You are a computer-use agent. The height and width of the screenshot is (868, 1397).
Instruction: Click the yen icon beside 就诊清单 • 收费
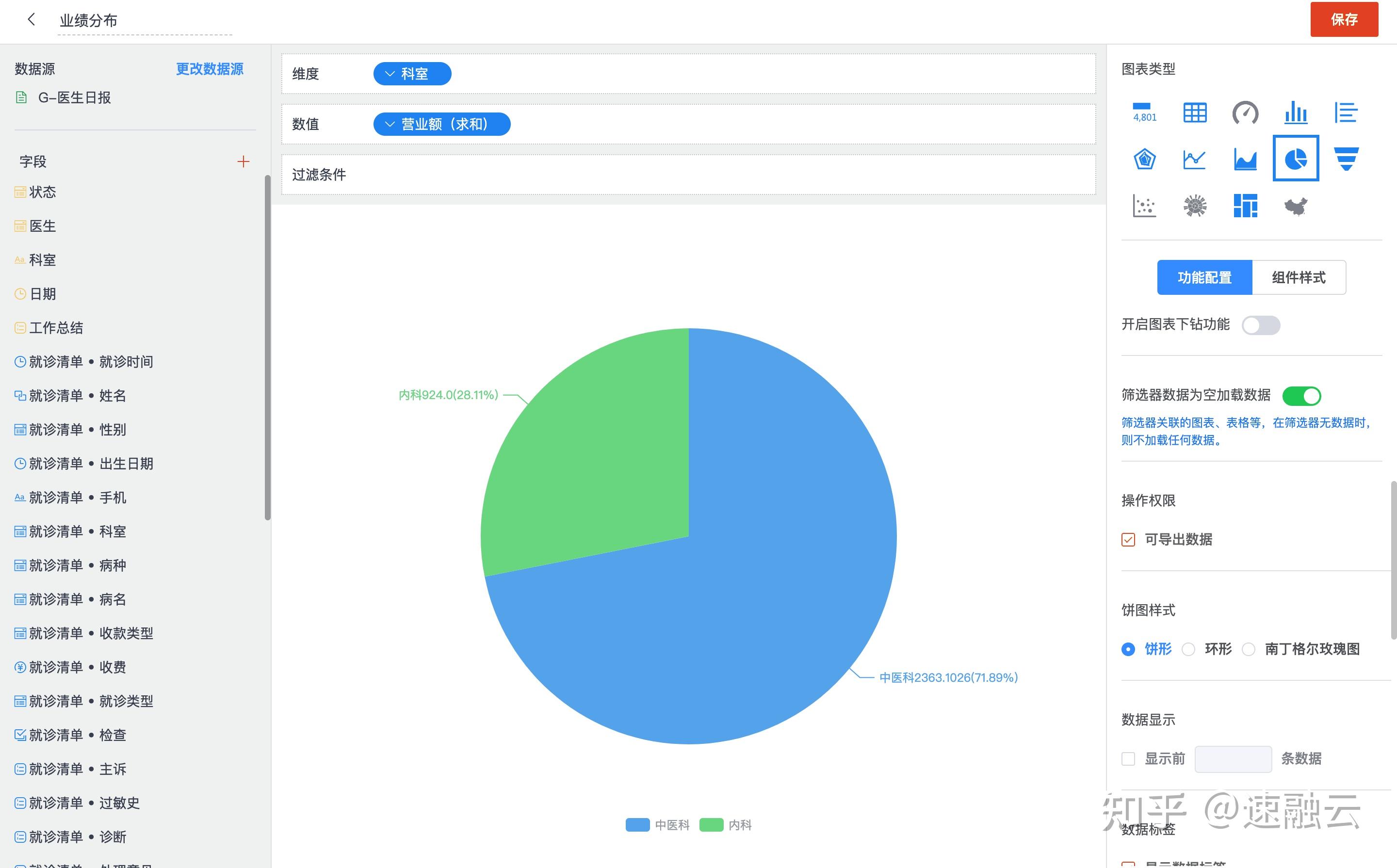20,667
